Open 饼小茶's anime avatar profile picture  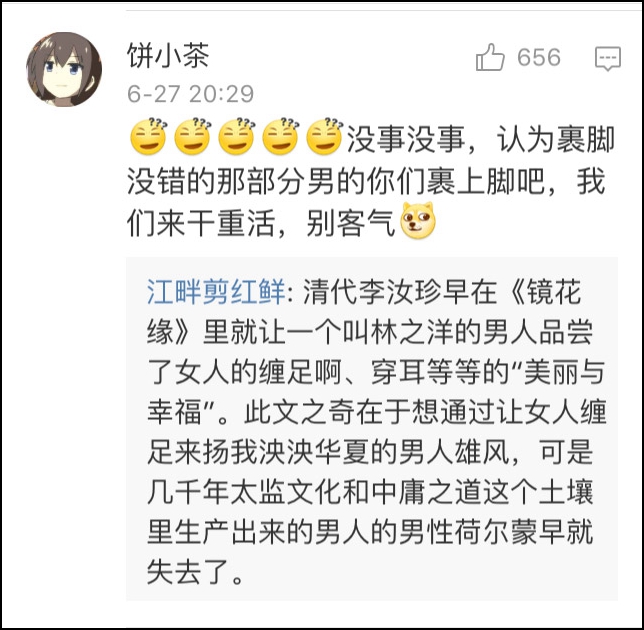coord(64,69)
